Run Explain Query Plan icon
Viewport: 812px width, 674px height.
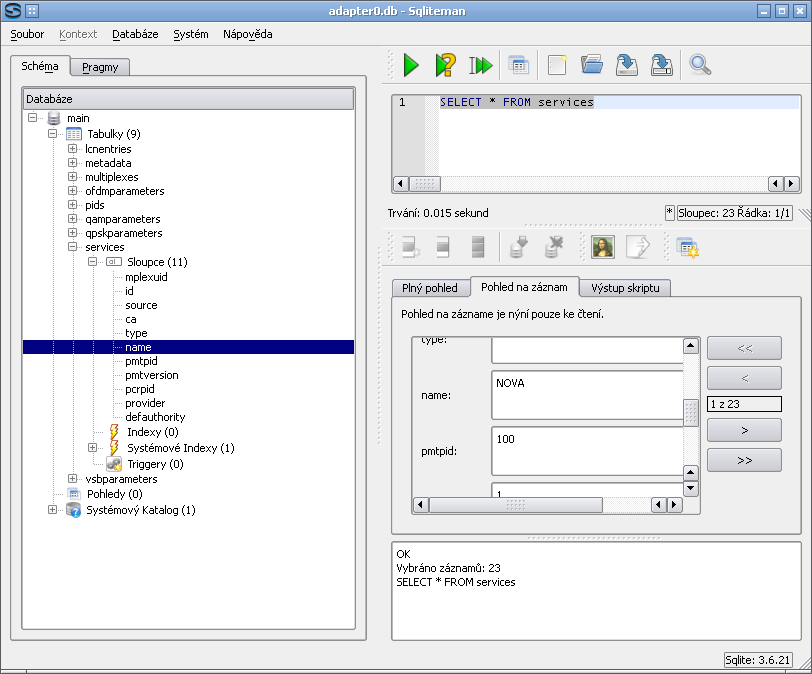[x=445, y=66]
